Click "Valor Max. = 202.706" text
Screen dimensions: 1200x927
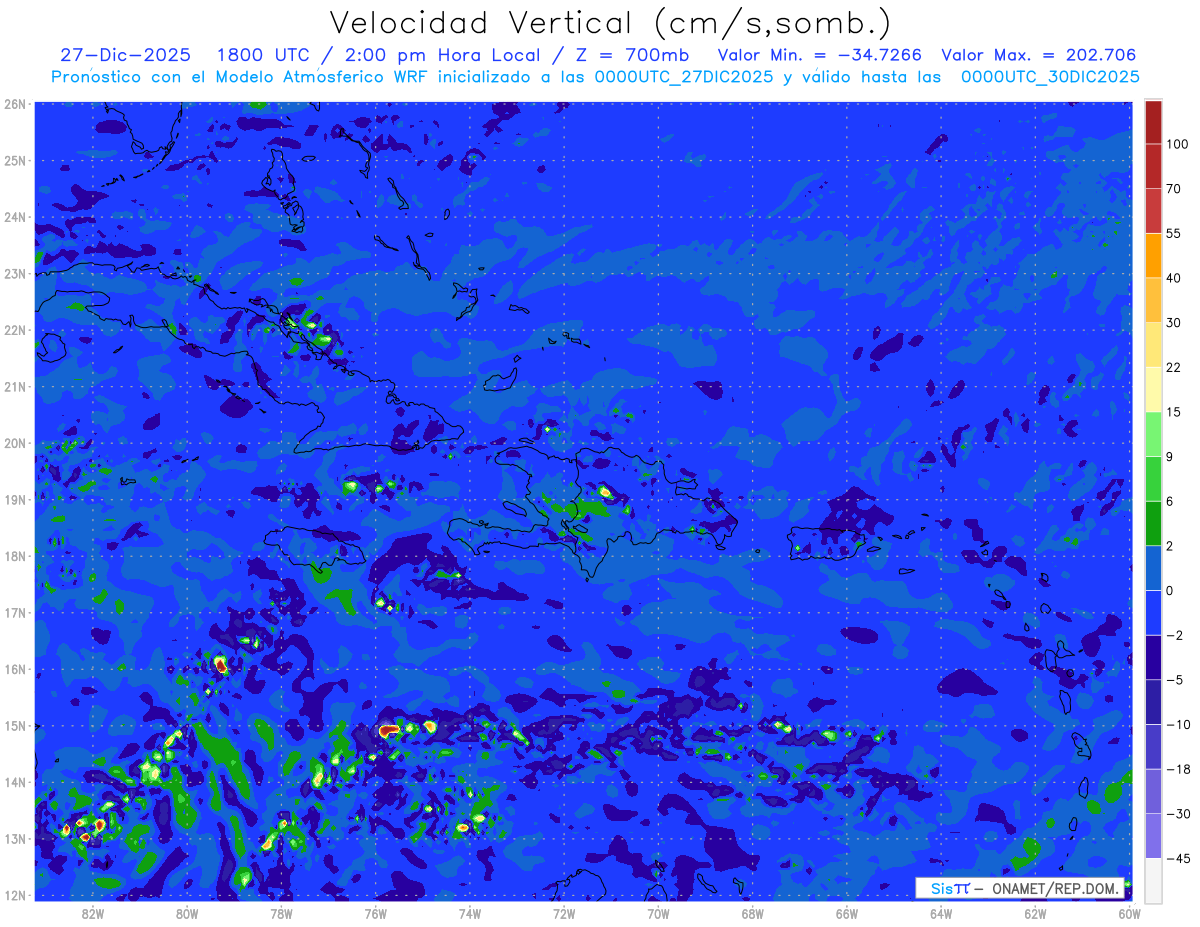coord(1039,55)
